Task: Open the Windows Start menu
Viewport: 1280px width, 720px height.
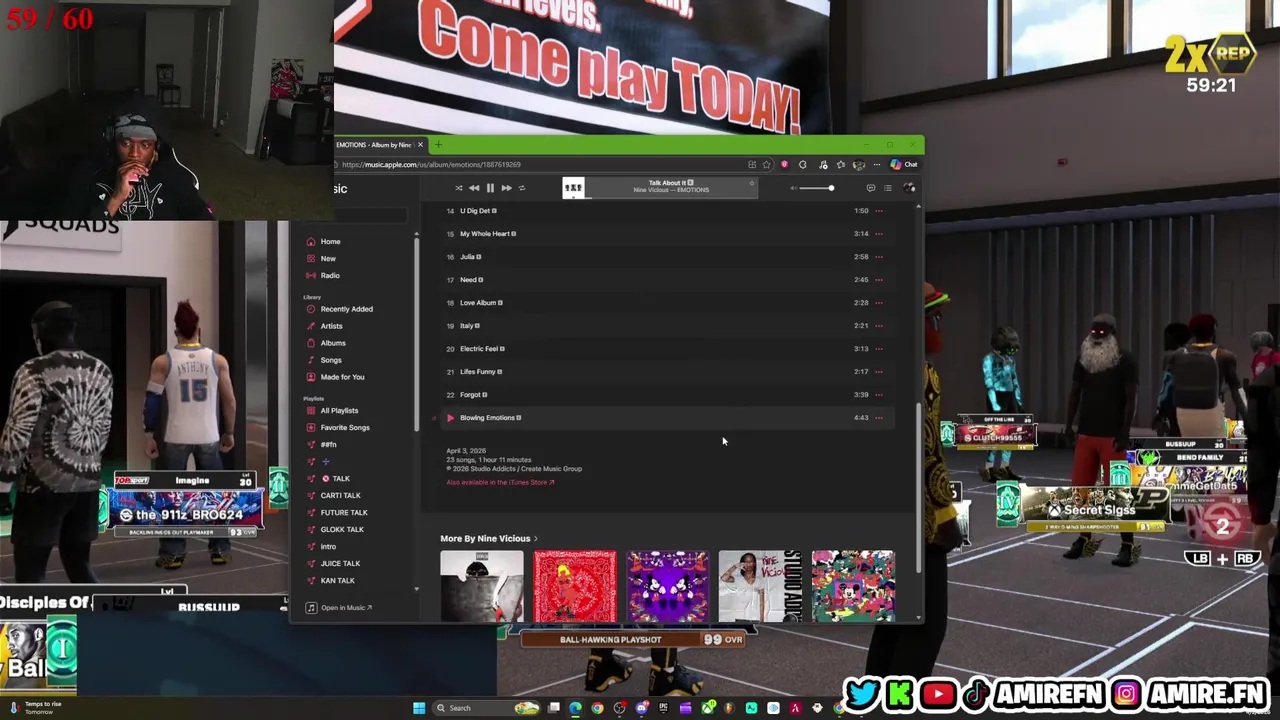Action: point(419,708)
